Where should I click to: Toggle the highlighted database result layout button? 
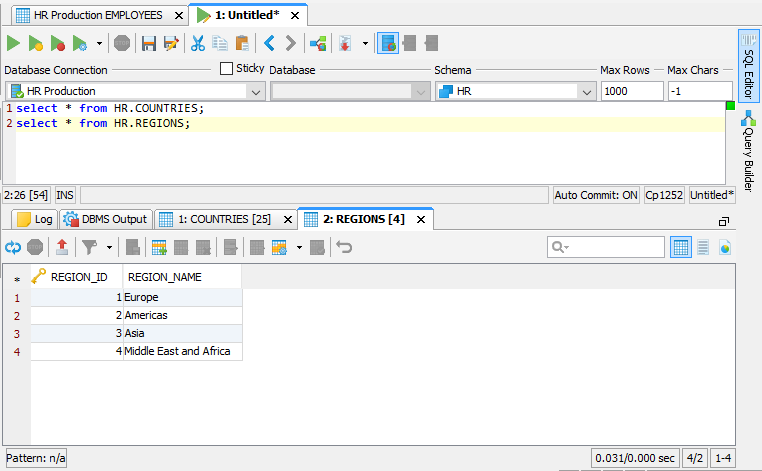[388, 43]
